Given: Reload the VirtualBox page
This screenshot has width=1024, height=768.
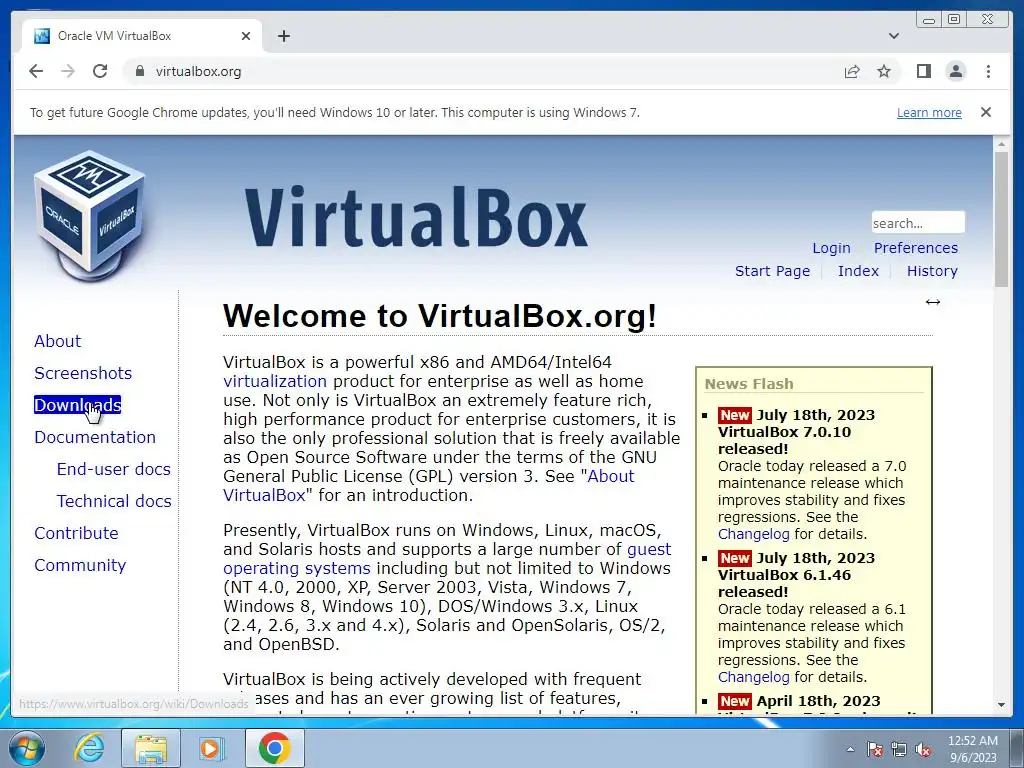Looking at the screenshot, I should (100, 71).
